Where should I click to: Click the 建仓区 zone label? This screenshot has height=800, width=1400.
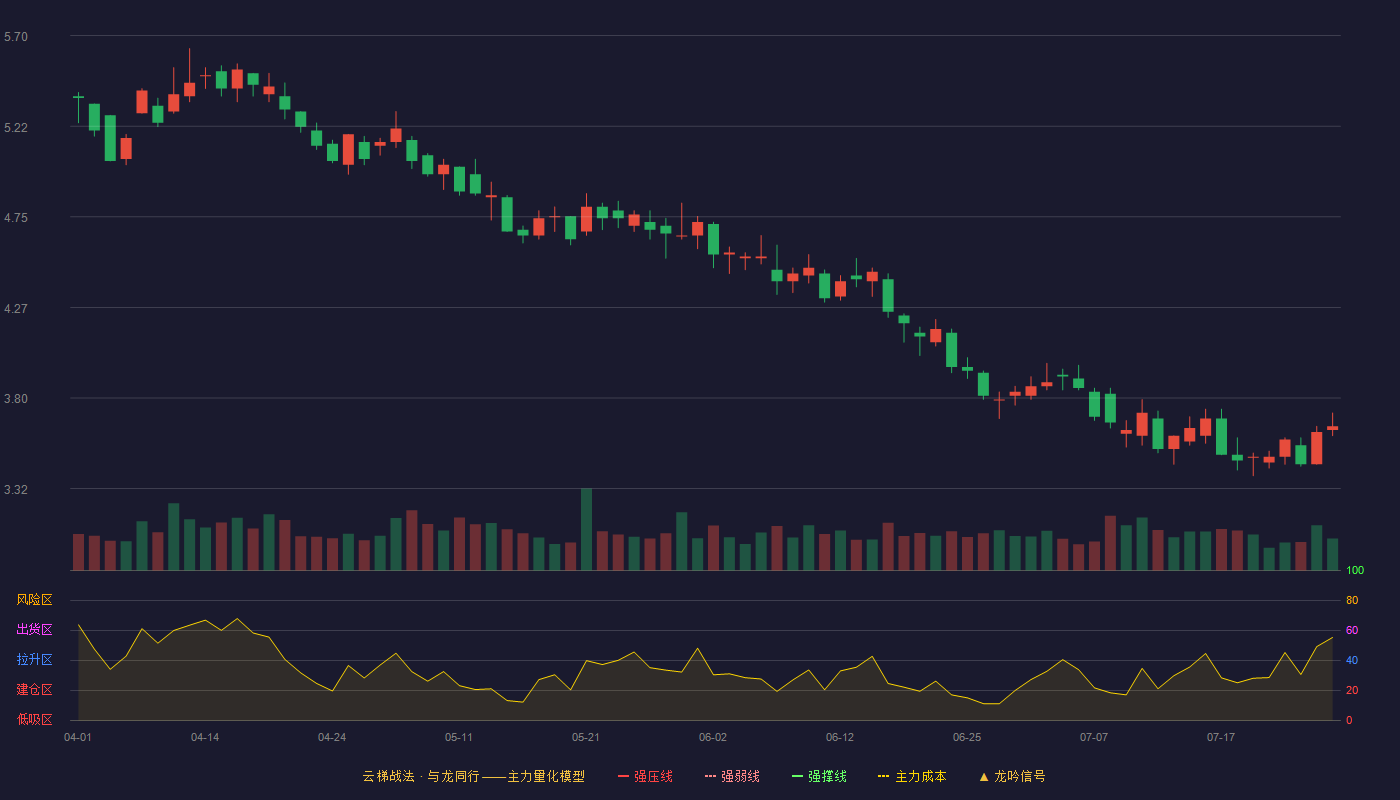[34, 690]
